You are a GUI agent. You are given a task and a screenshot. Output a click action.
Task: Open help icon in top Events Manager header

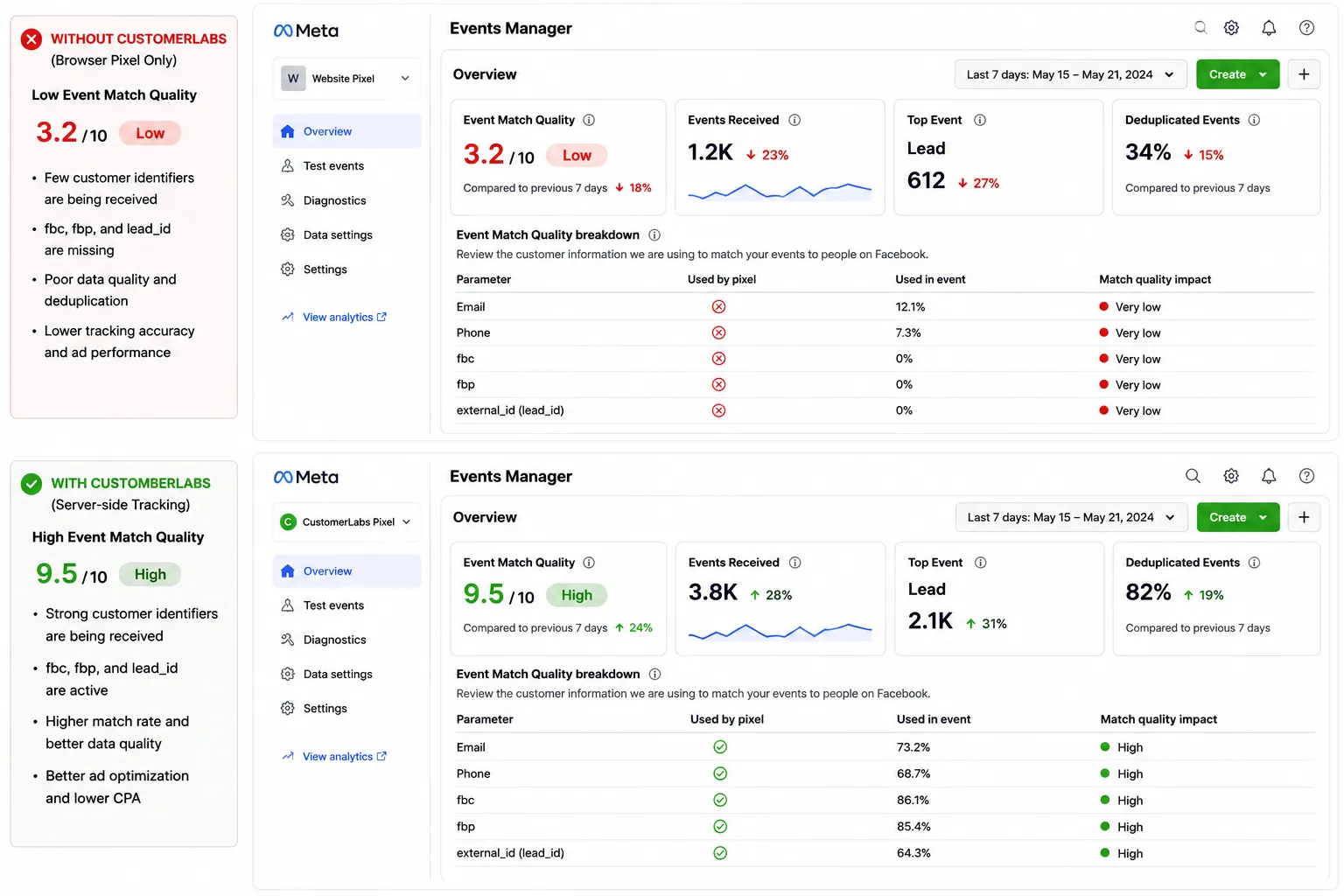tap(1306, 28)
